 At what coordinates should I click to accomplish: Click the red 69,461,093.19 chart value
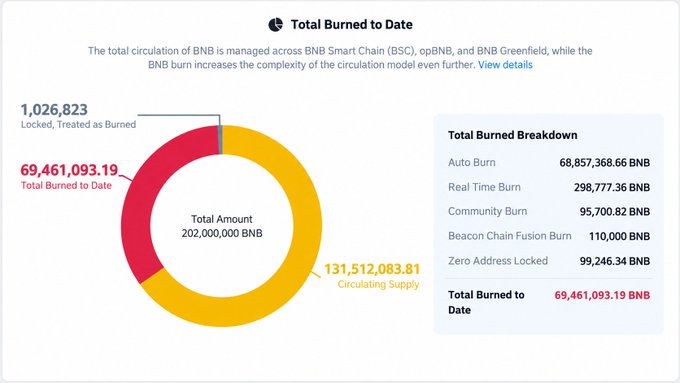(x=69, y=170)
